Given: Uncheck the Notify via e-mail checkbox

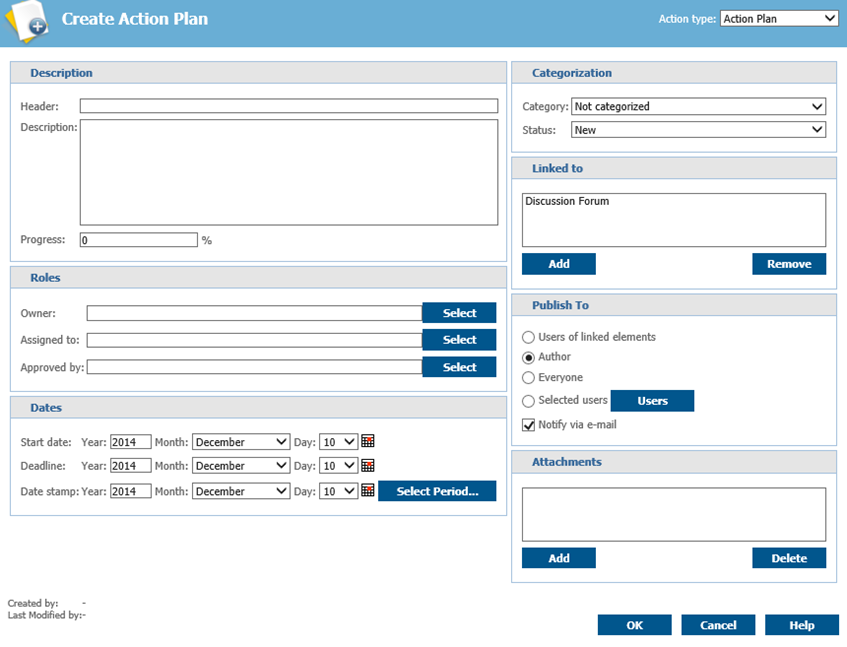Looking at the screenshot, I should pos(529,425).
